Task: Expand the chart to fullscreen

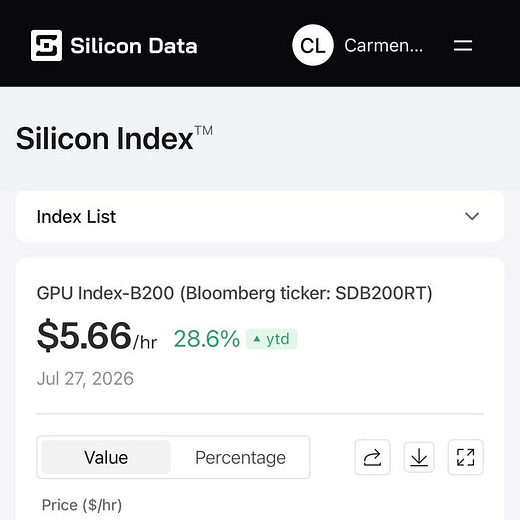Action: (466, 457)
